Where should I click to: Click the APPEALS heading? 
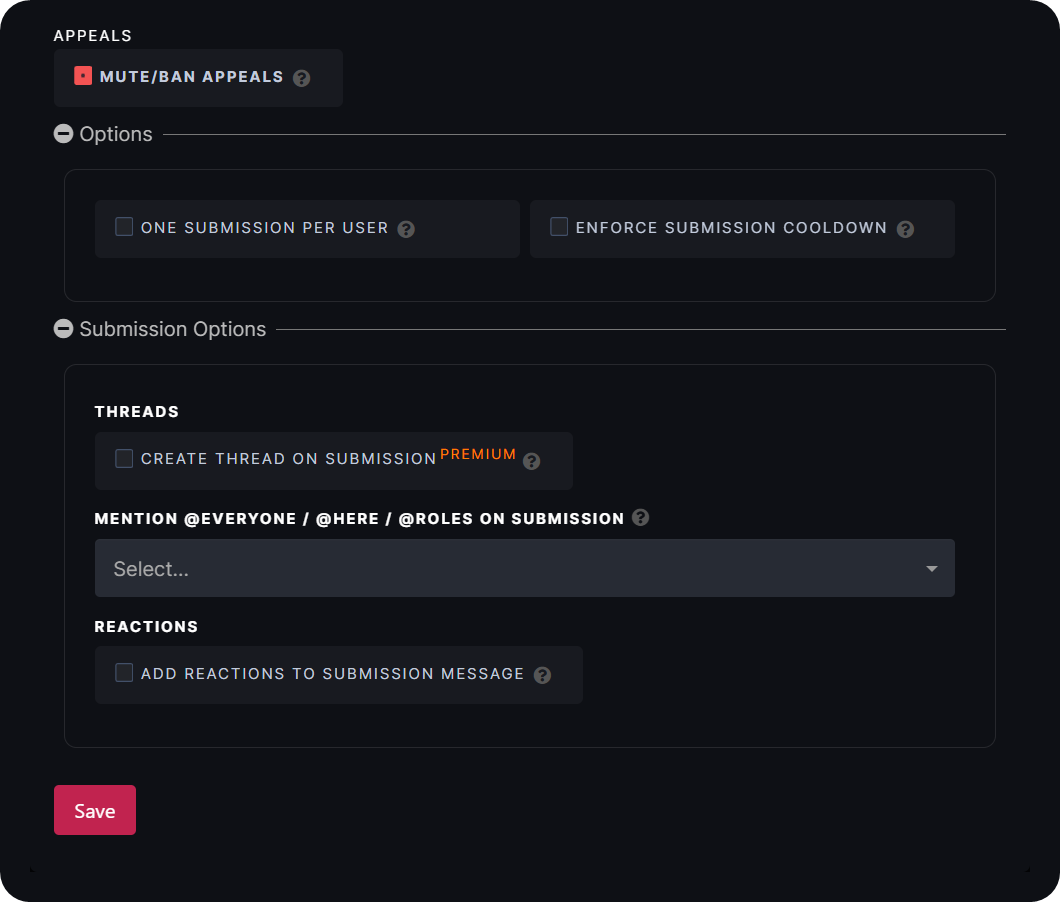coord(92,35)
